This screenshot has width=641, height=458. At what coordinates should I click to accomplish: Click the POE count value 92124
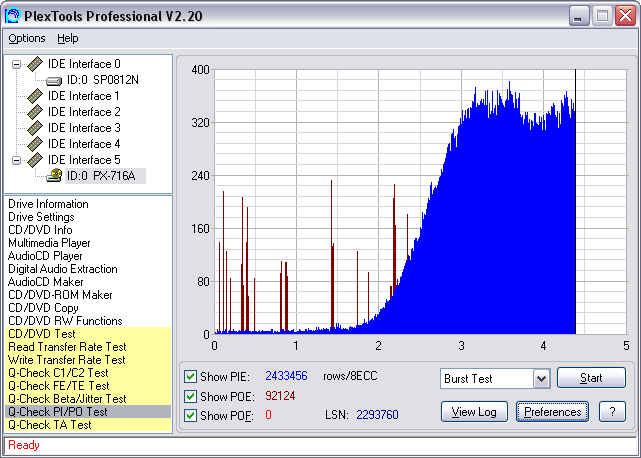280,396
